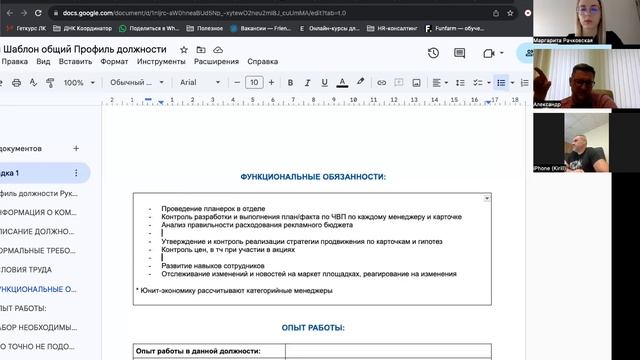Open bulleted list style arrow
Screen dimensions: 640x360
pos(512,83)
